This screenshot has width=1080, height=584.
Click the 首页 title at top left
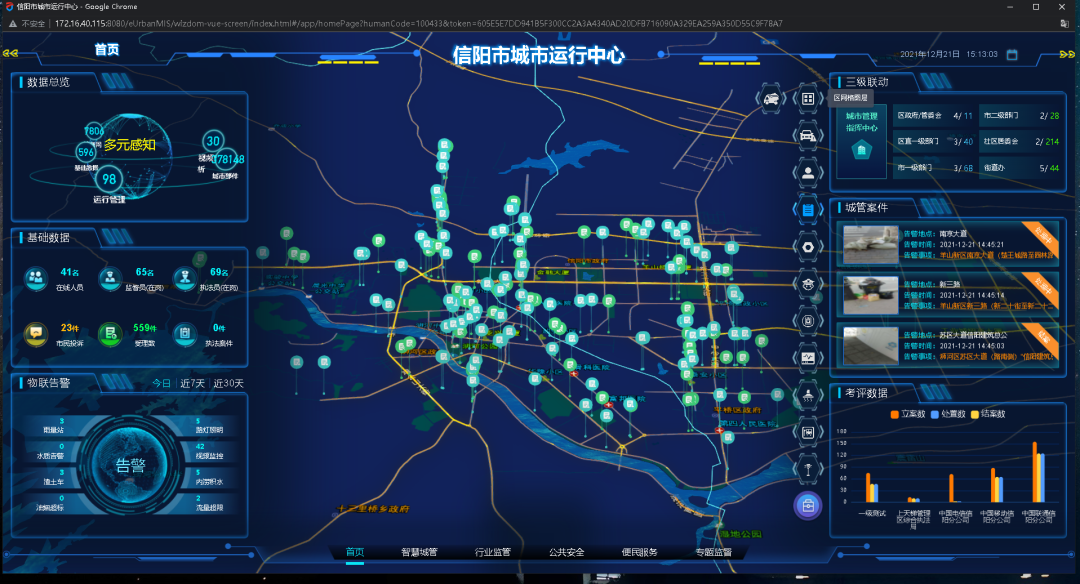click(x=107, y=50)
